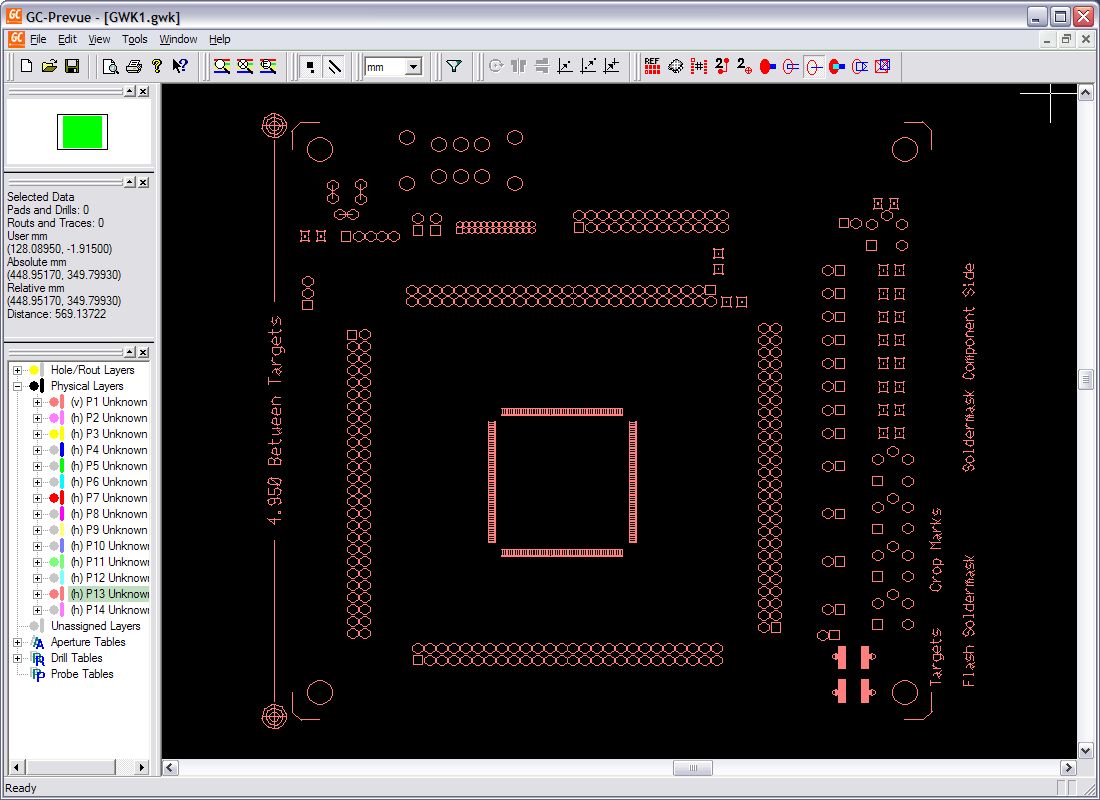
Task: Toggle the P11 layer visibility dot
Action: pyautogui.click(x=54, y=562)
